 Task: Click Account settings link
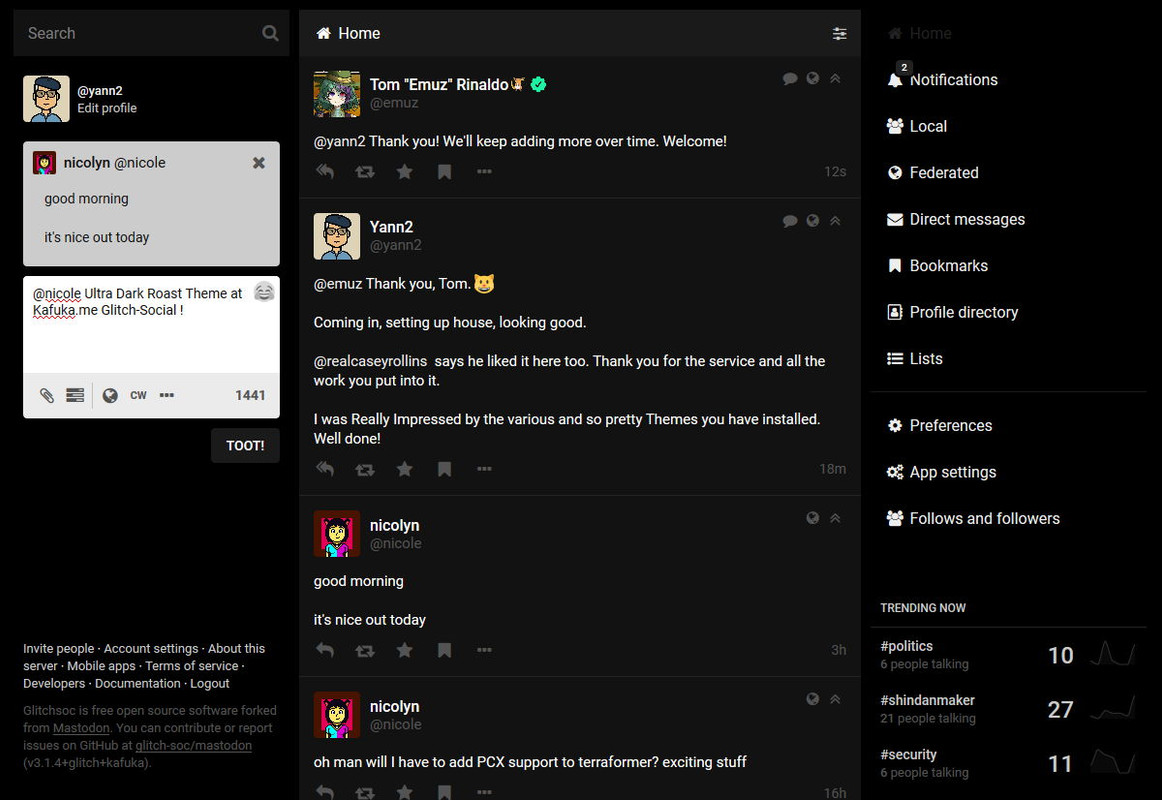point(151,649)
